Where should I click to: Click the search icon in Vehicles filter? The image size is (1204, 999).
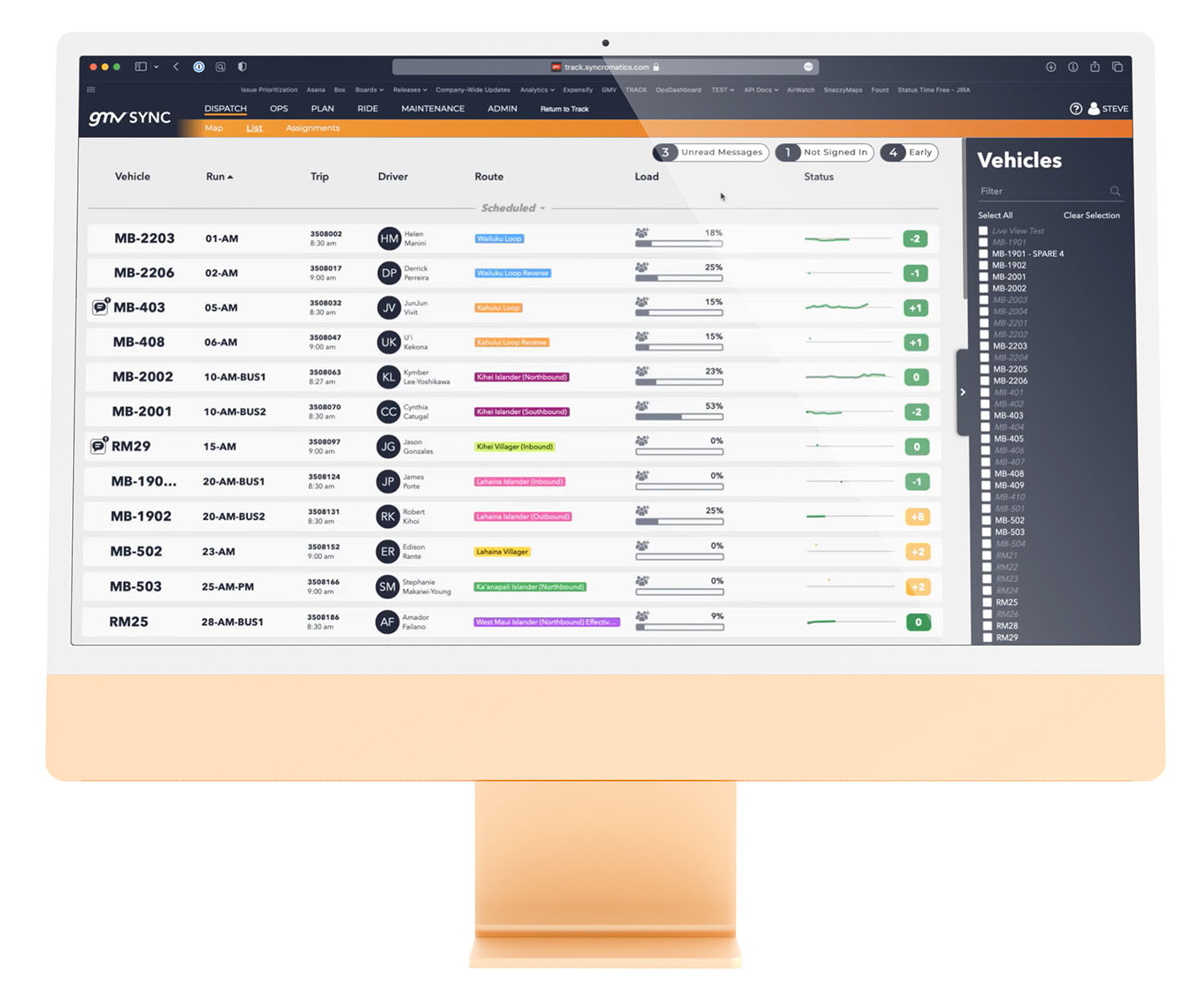coord(1115,191)
